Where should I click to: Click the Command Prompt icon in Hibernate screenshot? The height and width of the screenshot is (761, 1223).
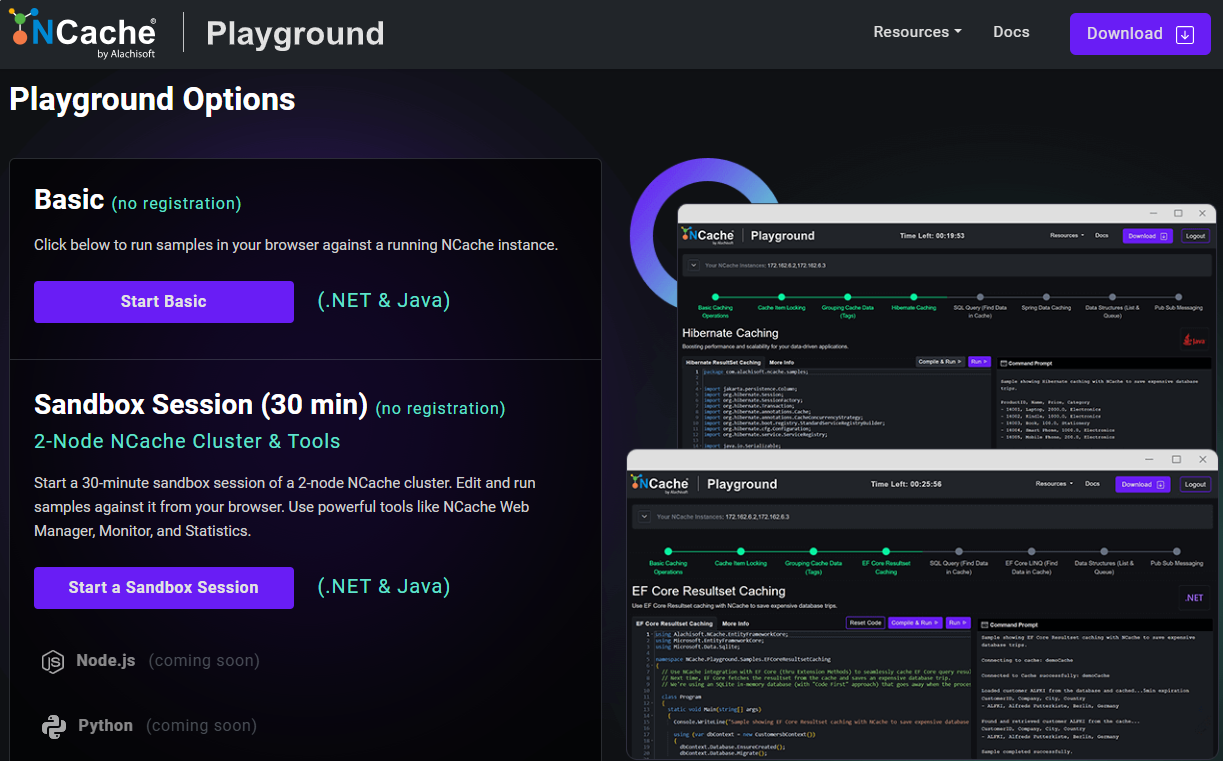1003,363
